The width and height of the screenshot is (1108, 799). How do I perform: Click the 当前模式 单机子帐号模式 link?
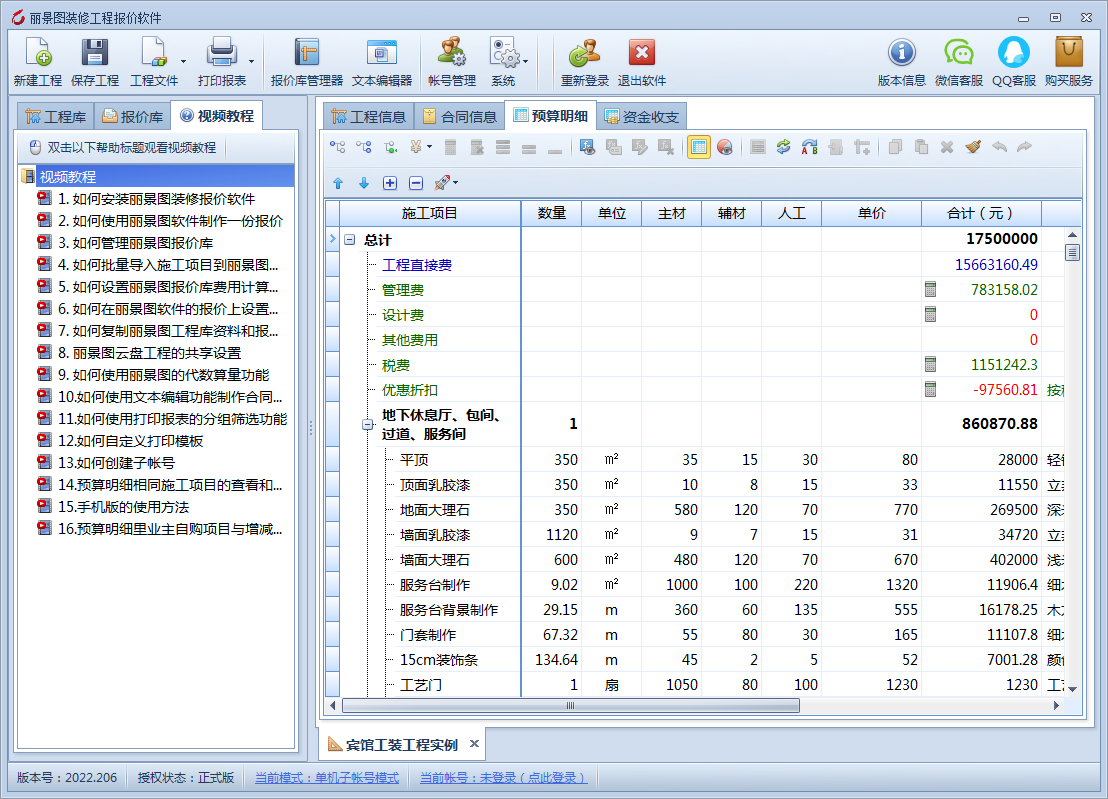pyautogui.click(x=326, y=778)
